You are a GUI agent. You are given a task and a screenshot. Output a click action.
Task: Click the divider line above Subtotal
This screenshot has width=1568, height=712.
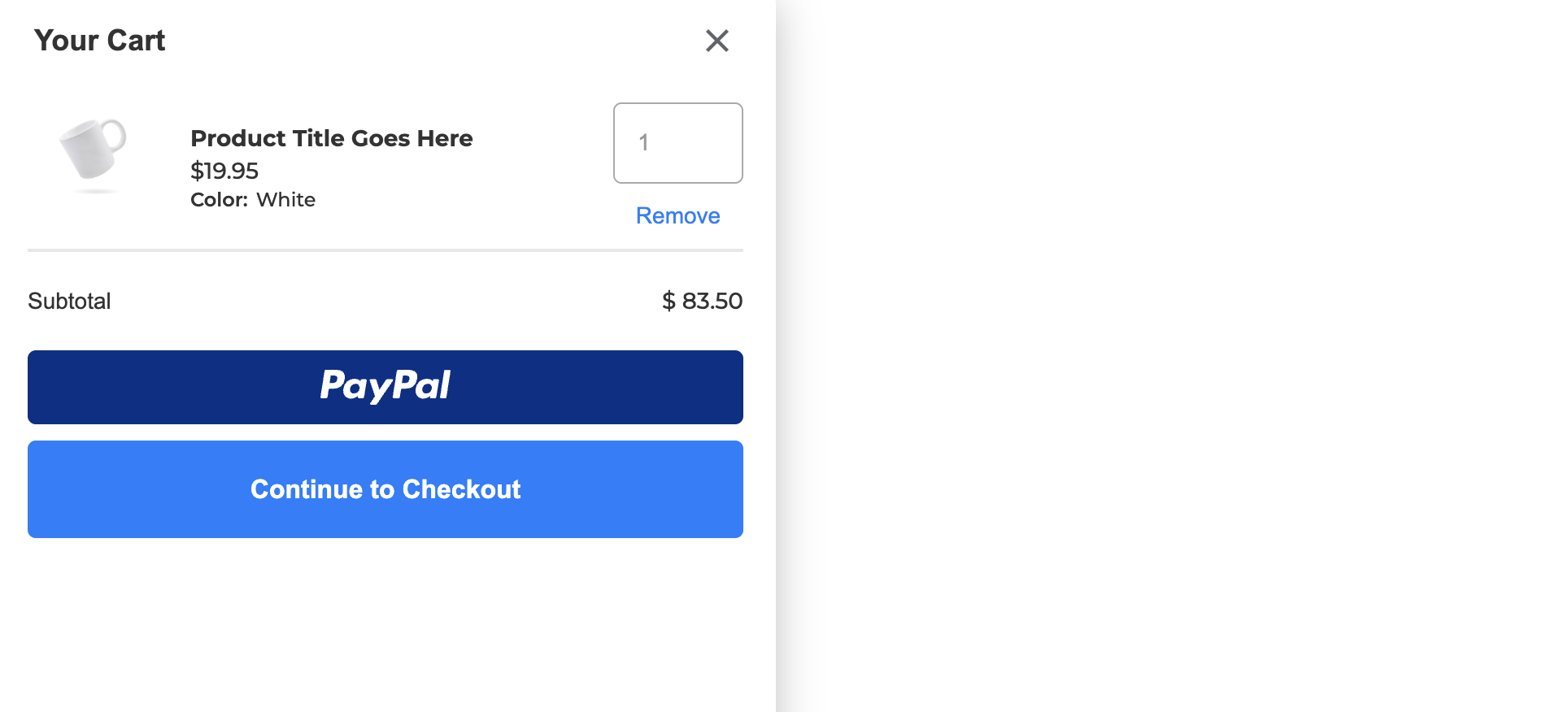pyautogui.click(x=385, y=250)
